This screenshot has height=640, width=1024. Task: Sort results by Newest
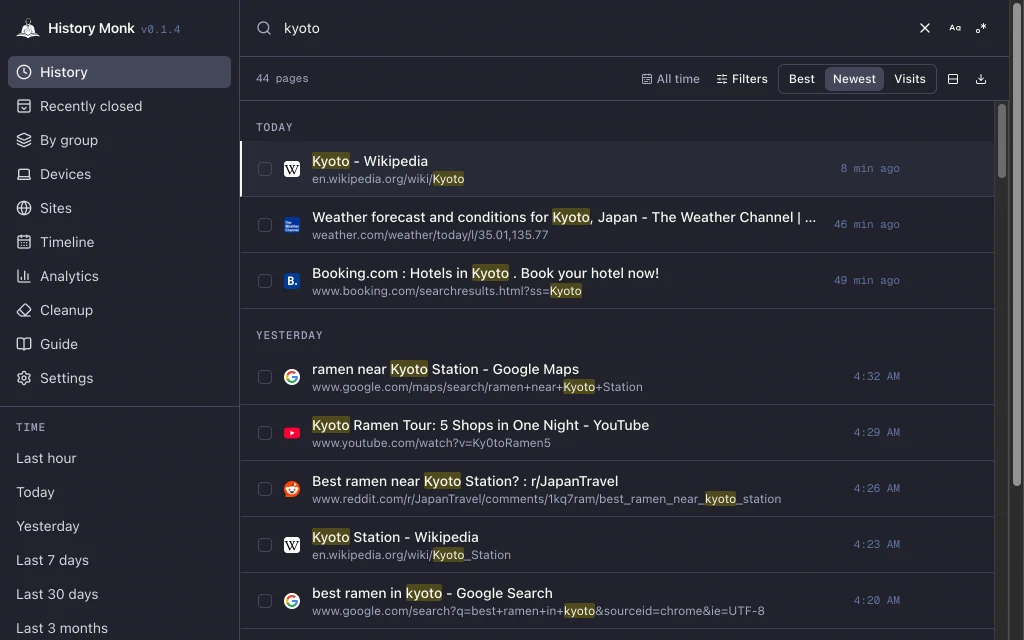[x=854, y=79]
